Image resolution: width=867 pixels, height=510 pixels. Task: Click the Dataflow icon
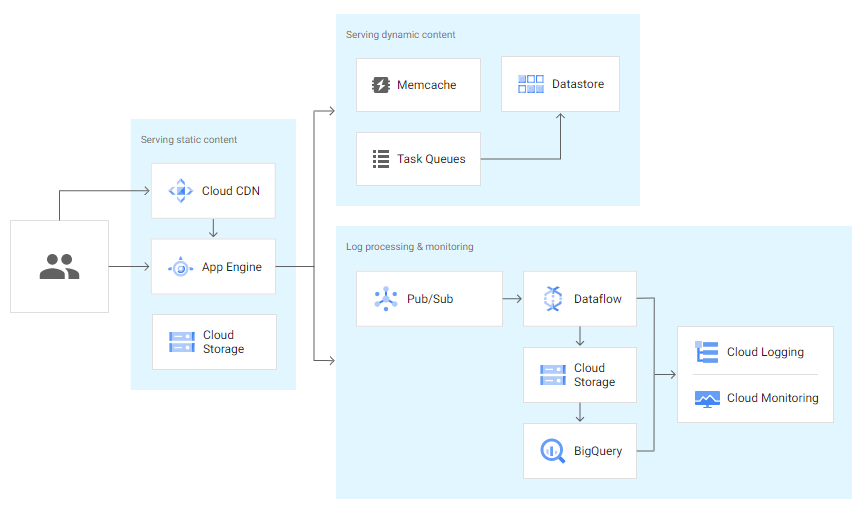pyautogui.click(x=553, y=299)
